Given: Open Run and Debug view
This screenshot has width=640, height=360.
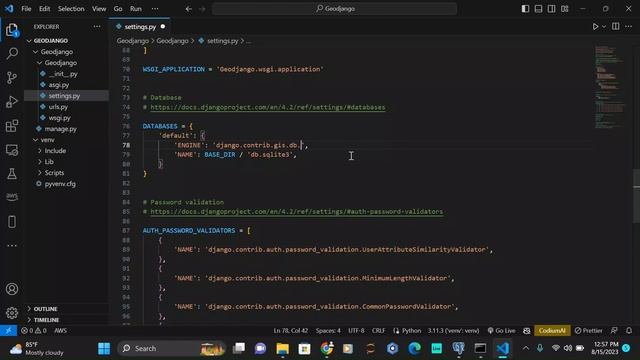Looking at the screenshot, I should 12,102.
